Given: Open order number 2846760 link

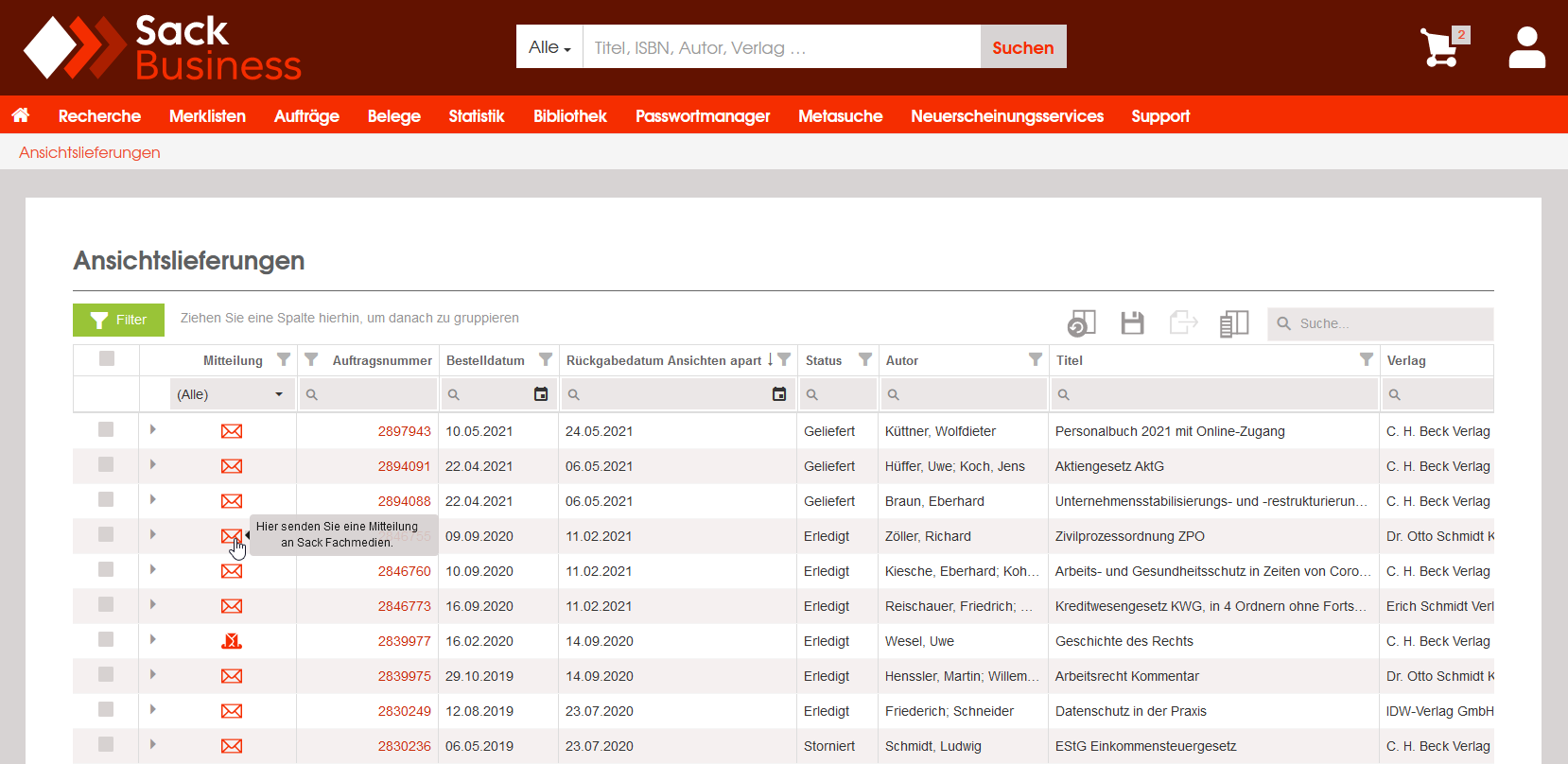Looking at the screenshot, I should point(404,571).
